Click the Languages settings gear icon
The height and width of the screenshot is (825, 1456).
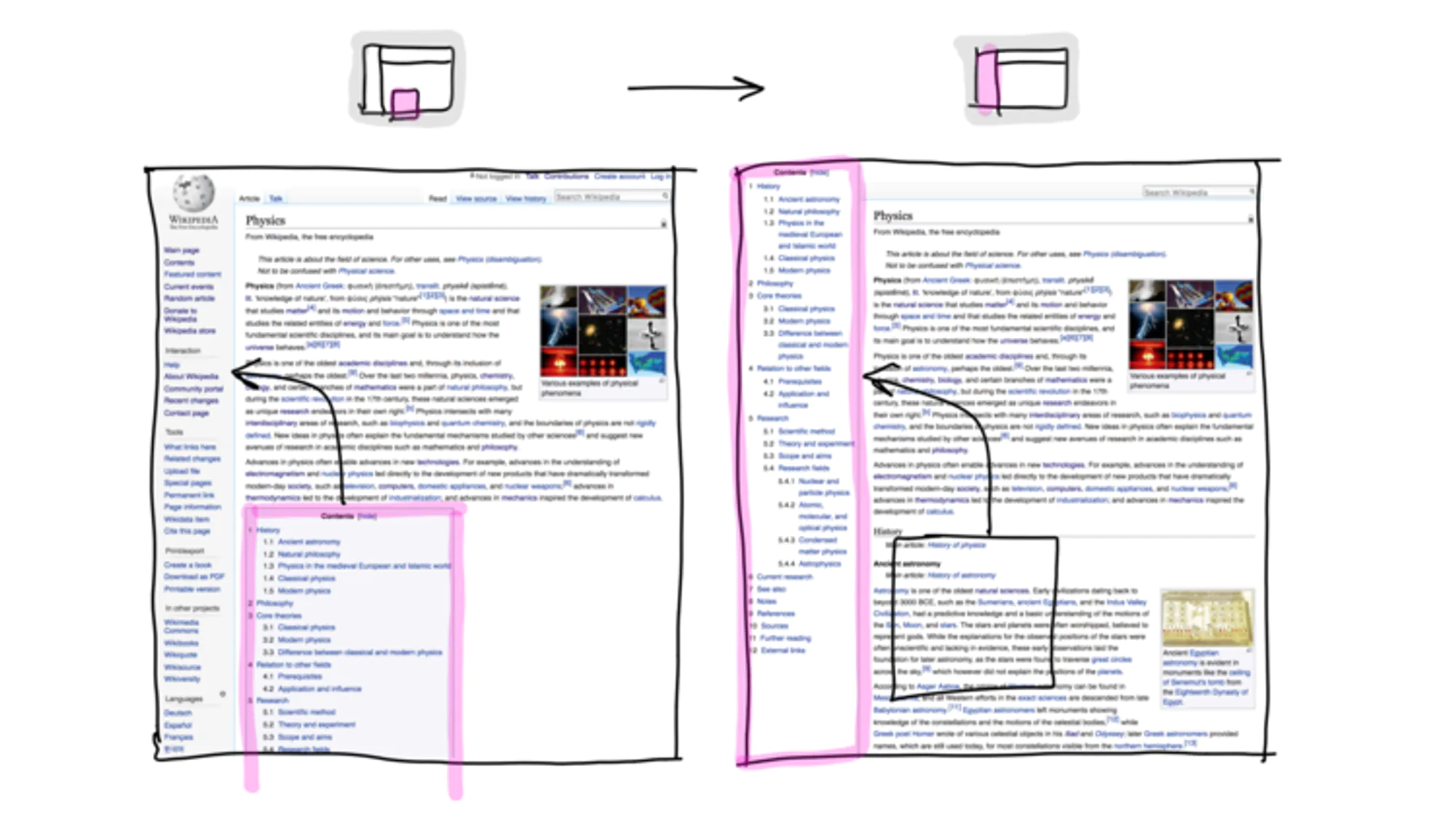[223, 695]
